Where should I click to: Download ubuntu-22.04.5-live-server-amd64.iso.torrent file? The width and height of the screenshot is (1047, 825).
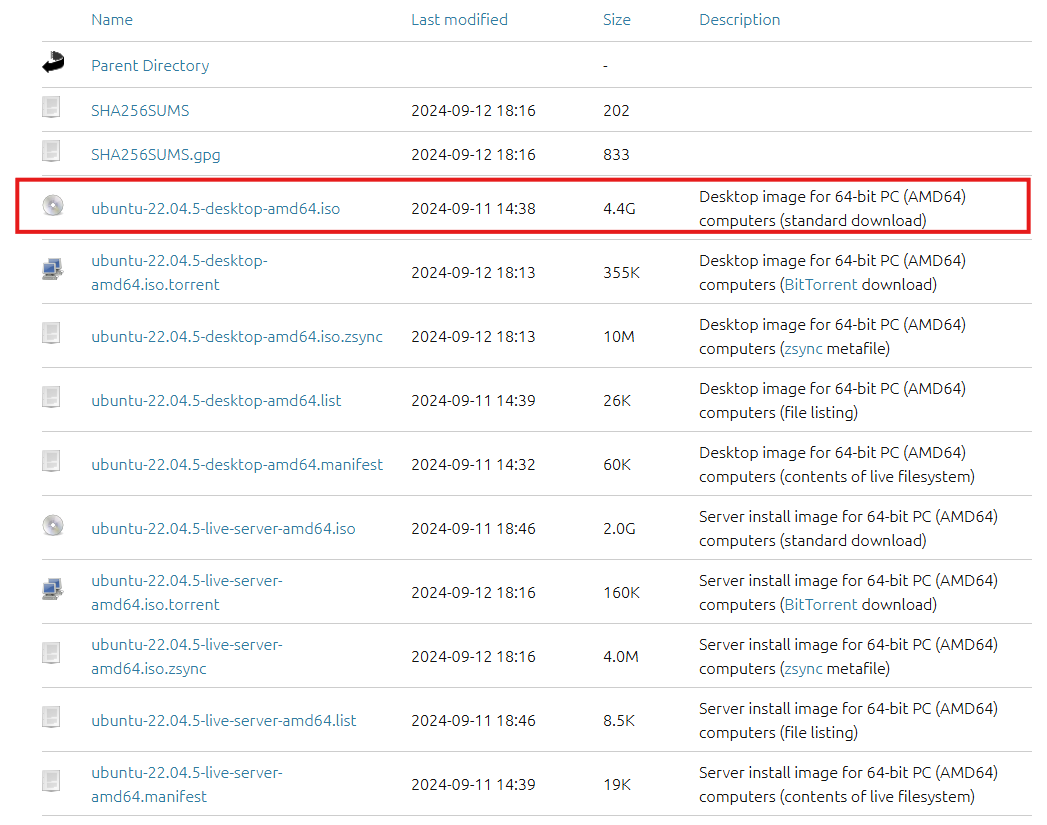point(187,592)
